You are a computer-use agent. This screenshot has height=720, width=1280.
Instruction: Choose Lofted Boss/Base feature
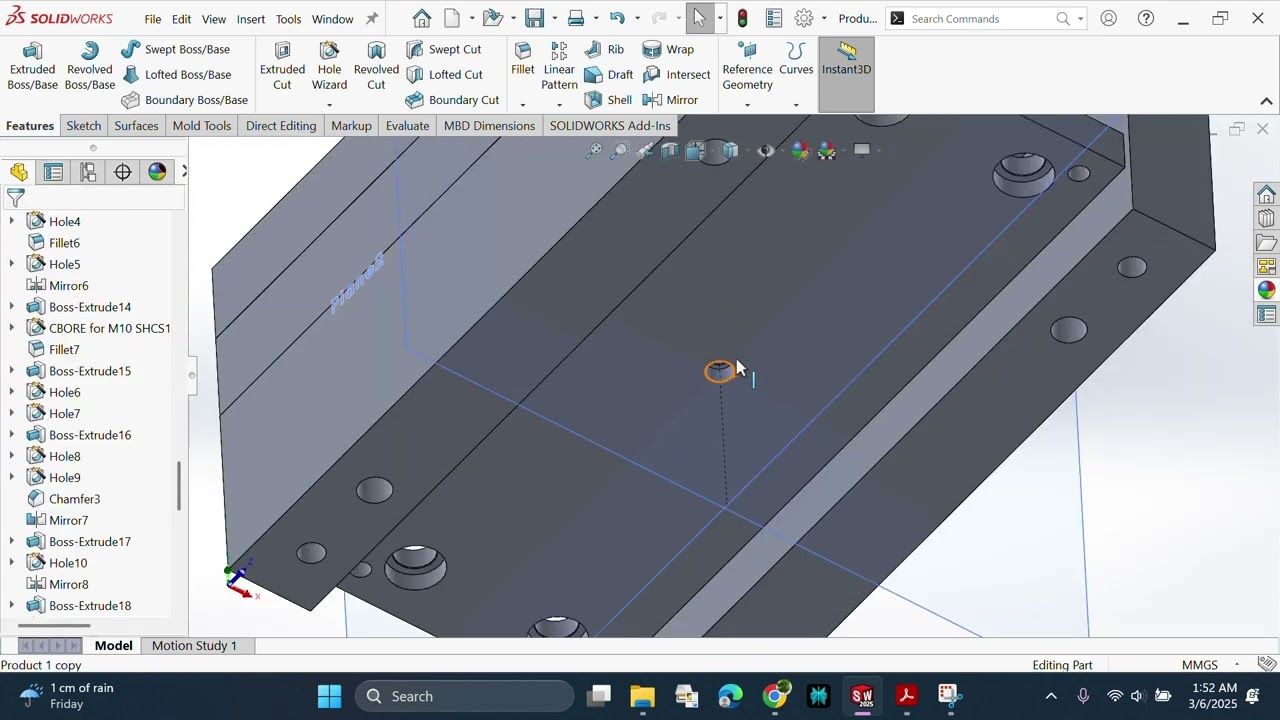[x=176, y=74]
